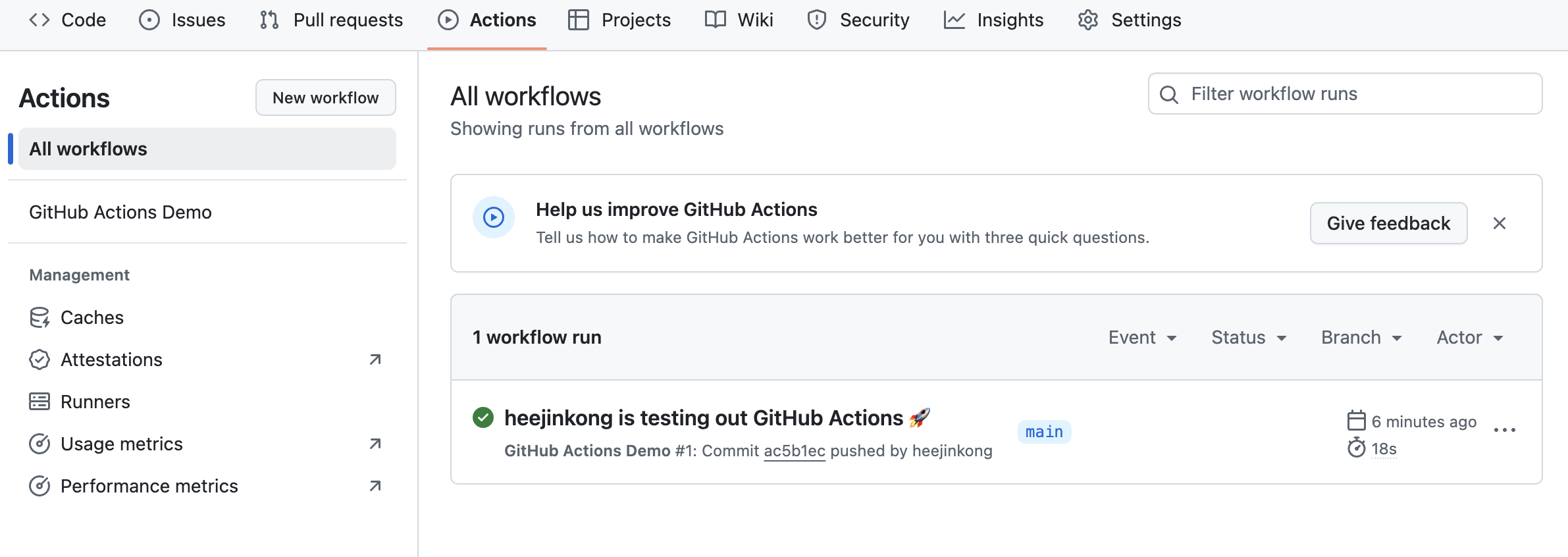Click the '6 minutes ago' timestamp
Viewport: 1568px width, 557px height.
tap(1424, 421)
